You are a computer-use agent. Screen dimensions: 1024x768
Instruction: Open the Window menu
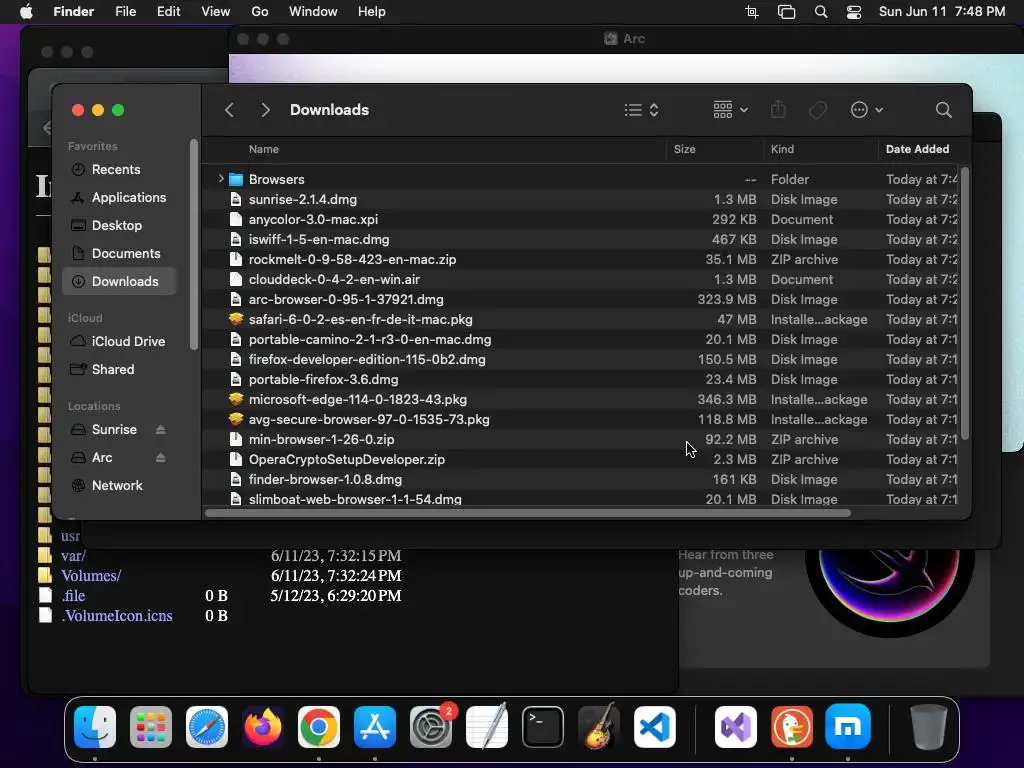[313, 12]
